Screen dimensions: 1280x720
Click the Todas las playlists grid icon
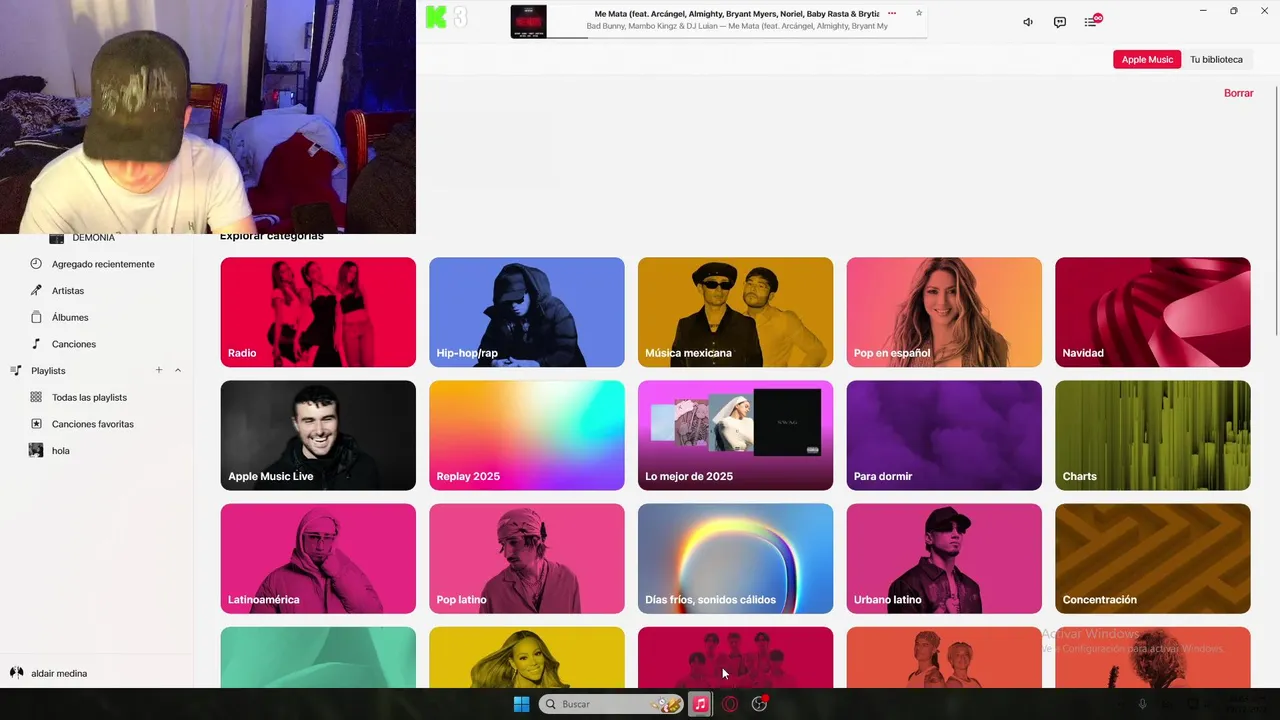click(36, 397)
